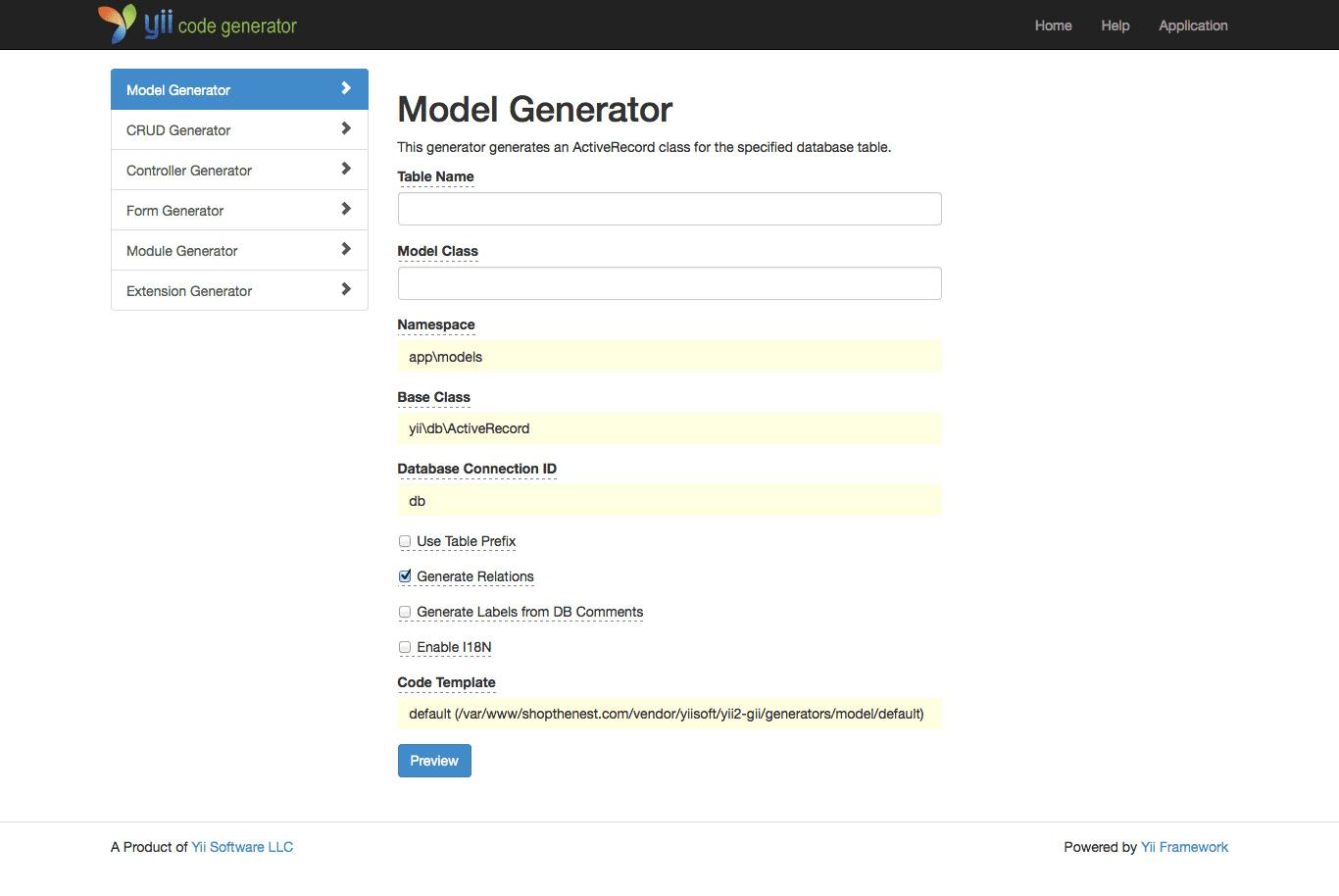Click the CRUD Generator chevron arrow

point(346,128)
